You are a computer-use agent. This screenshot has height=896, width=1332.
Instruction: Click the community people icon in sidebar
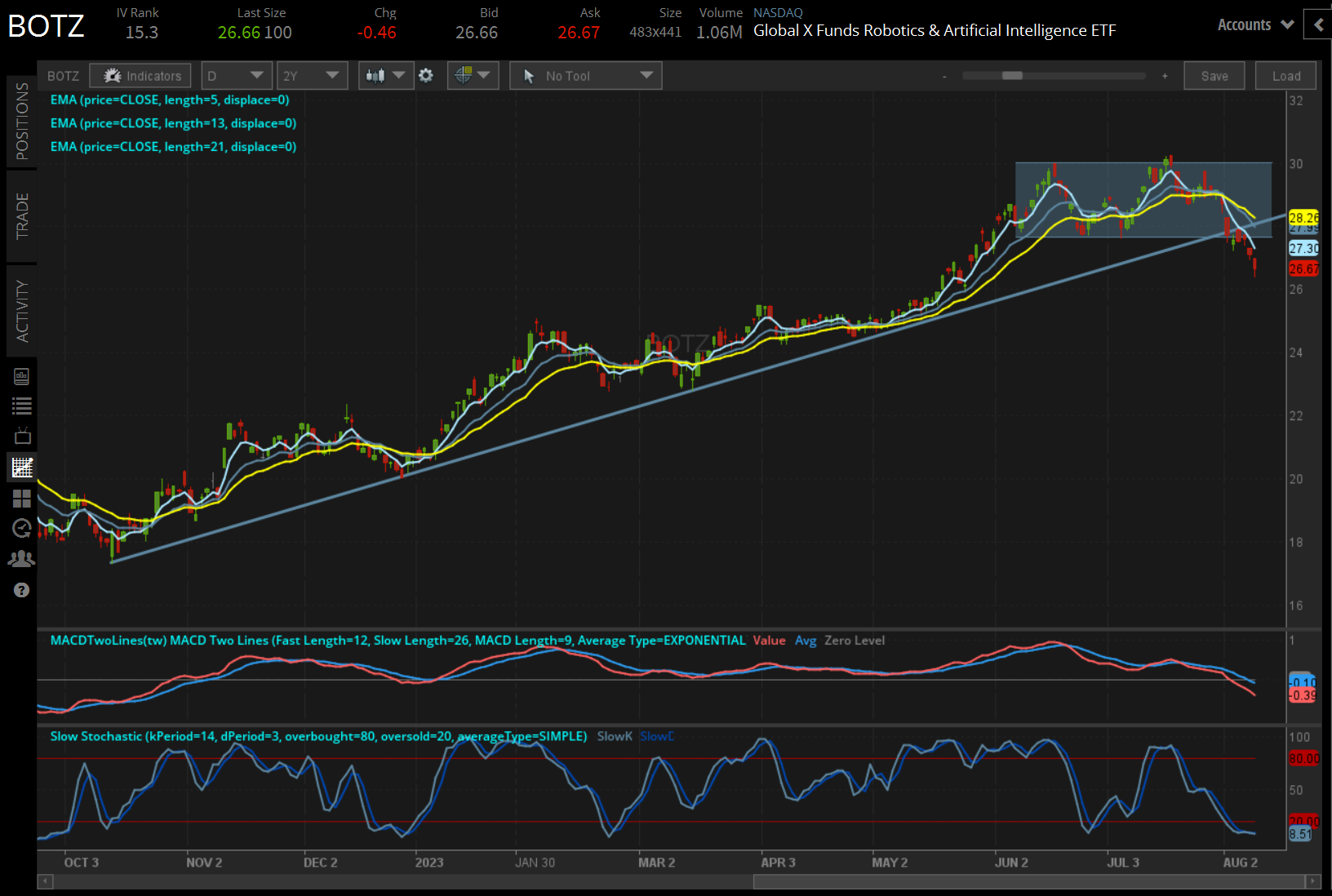point(22,558)
